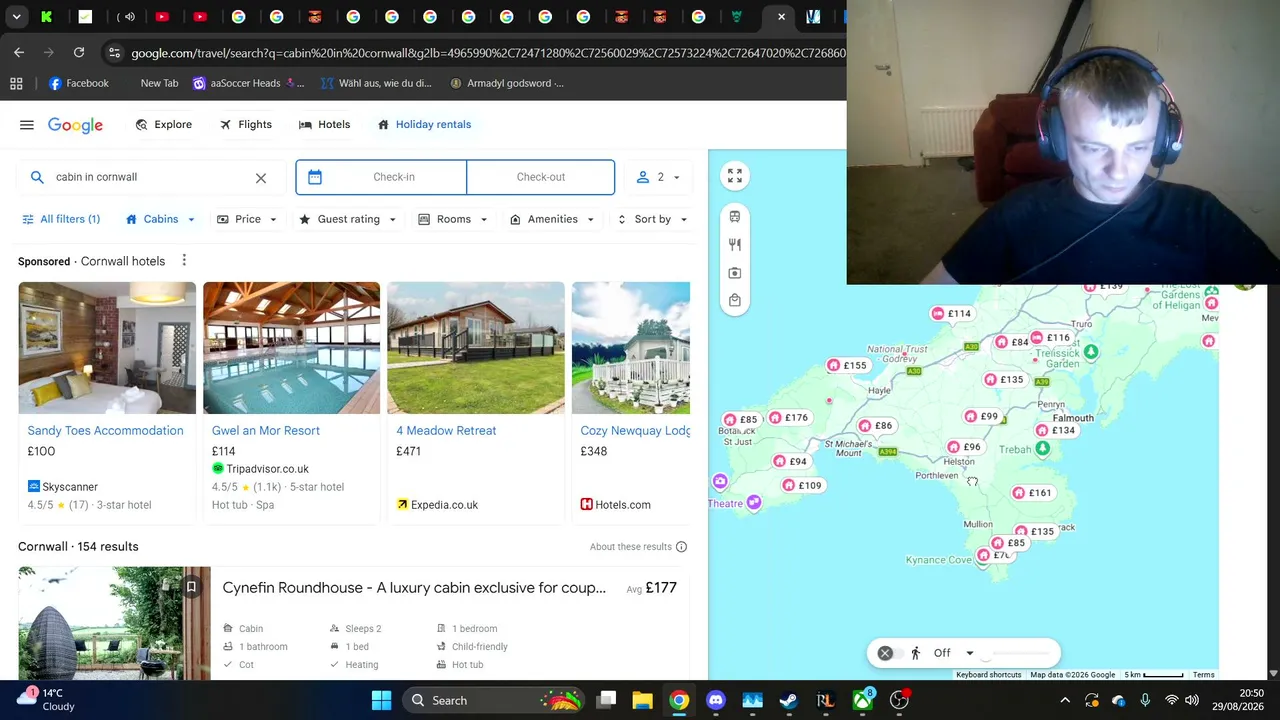Expand the map to full screen
The width and height of the screenshot is (1280, 720).
[x=735, y=176]
